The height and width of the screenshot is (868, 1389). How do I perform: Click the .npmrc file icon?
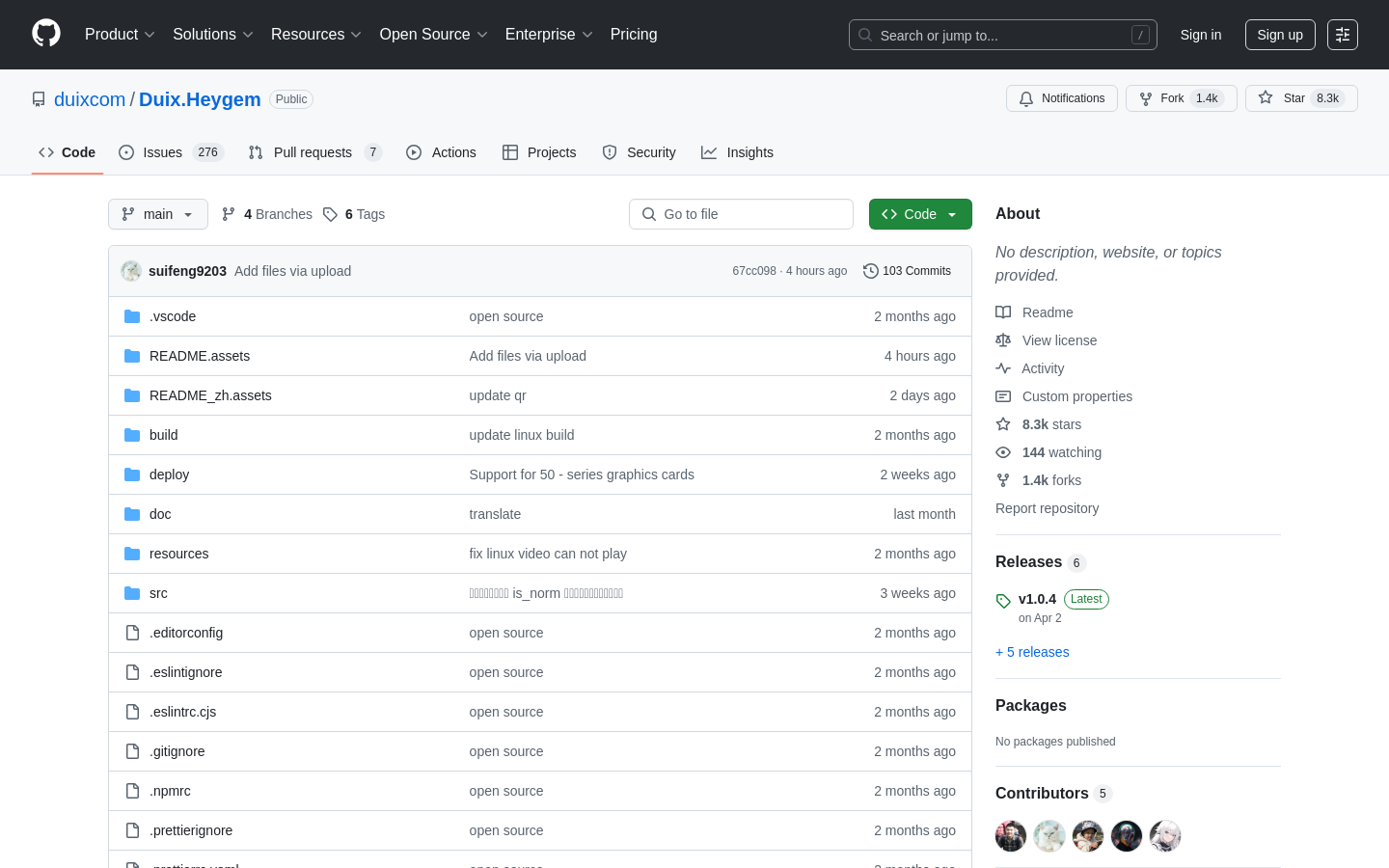132,791
